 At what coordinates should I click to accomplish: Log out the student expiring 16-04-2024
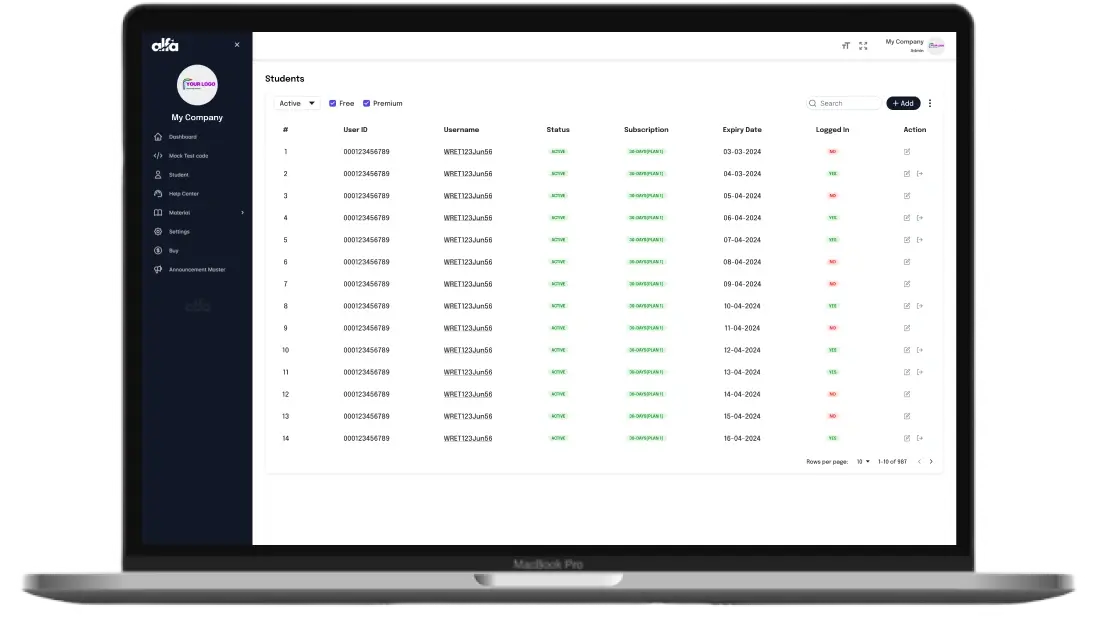tap(920, 438)
